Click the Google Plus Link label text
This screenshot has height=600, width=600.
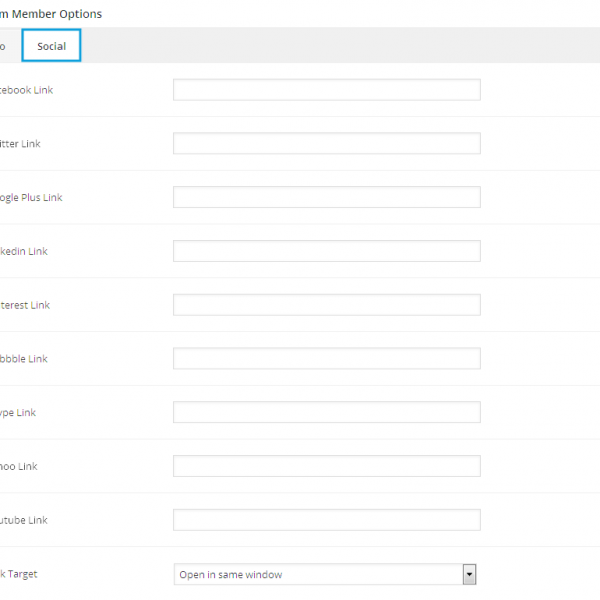click(x=31, y=198)
